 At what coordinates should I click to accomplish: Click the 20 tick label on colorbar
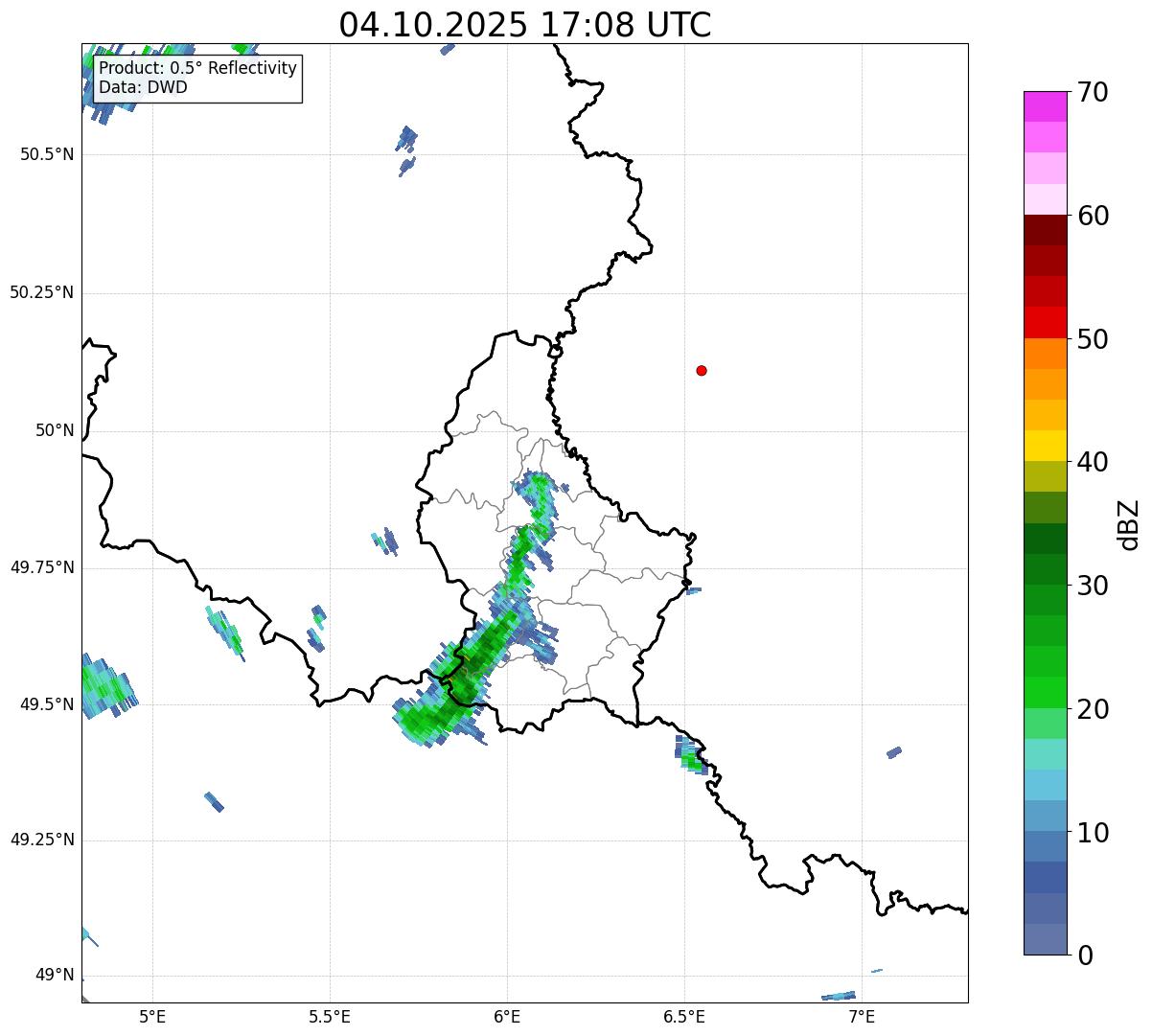tap(1093, 710)
